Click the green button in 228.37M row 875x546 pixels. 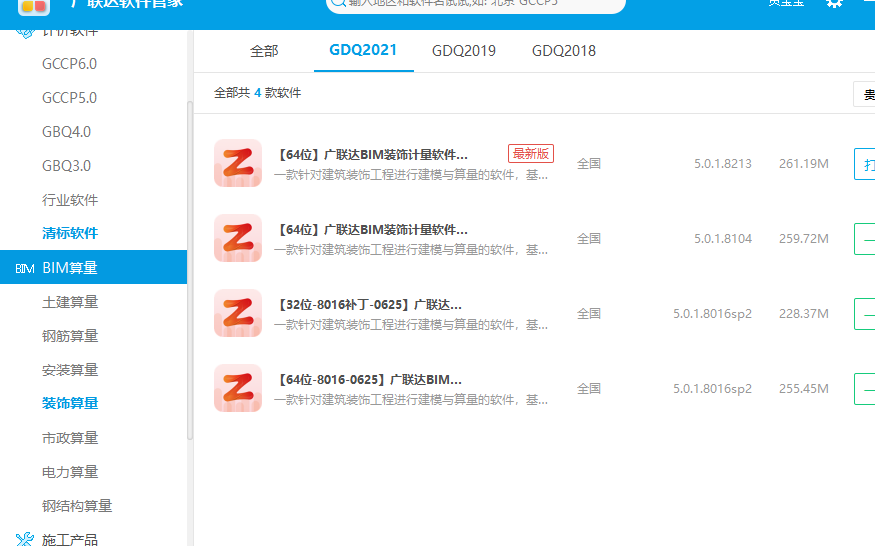point(864,314)
